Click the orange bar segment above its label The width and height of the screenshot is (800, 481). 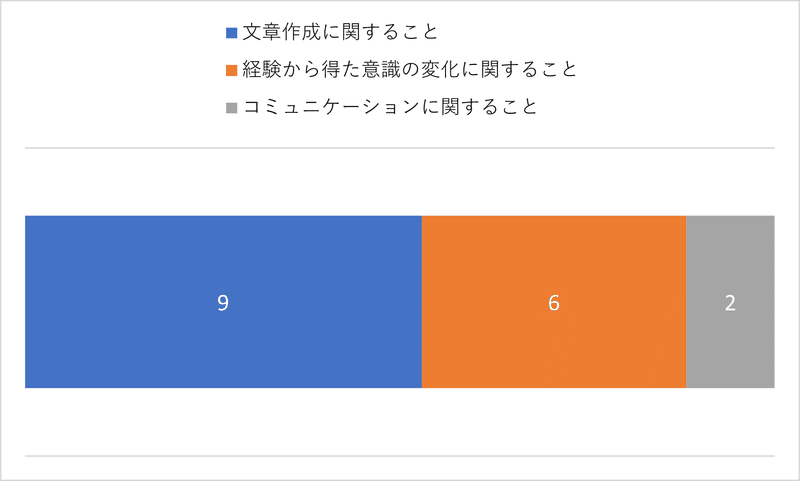554,250
